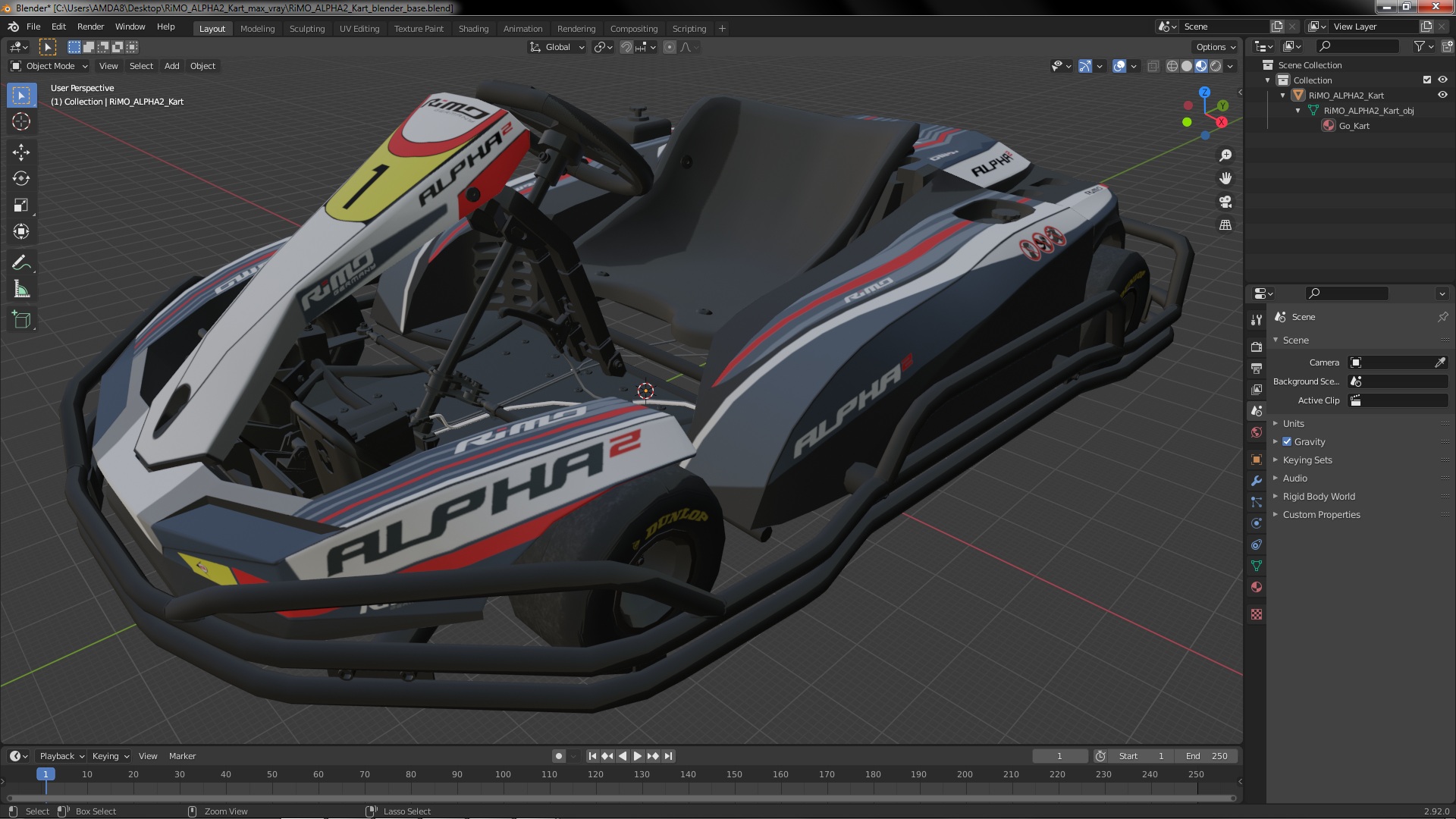Click the current frame number field
The image size is (1456, 819).
point(1059,756)
